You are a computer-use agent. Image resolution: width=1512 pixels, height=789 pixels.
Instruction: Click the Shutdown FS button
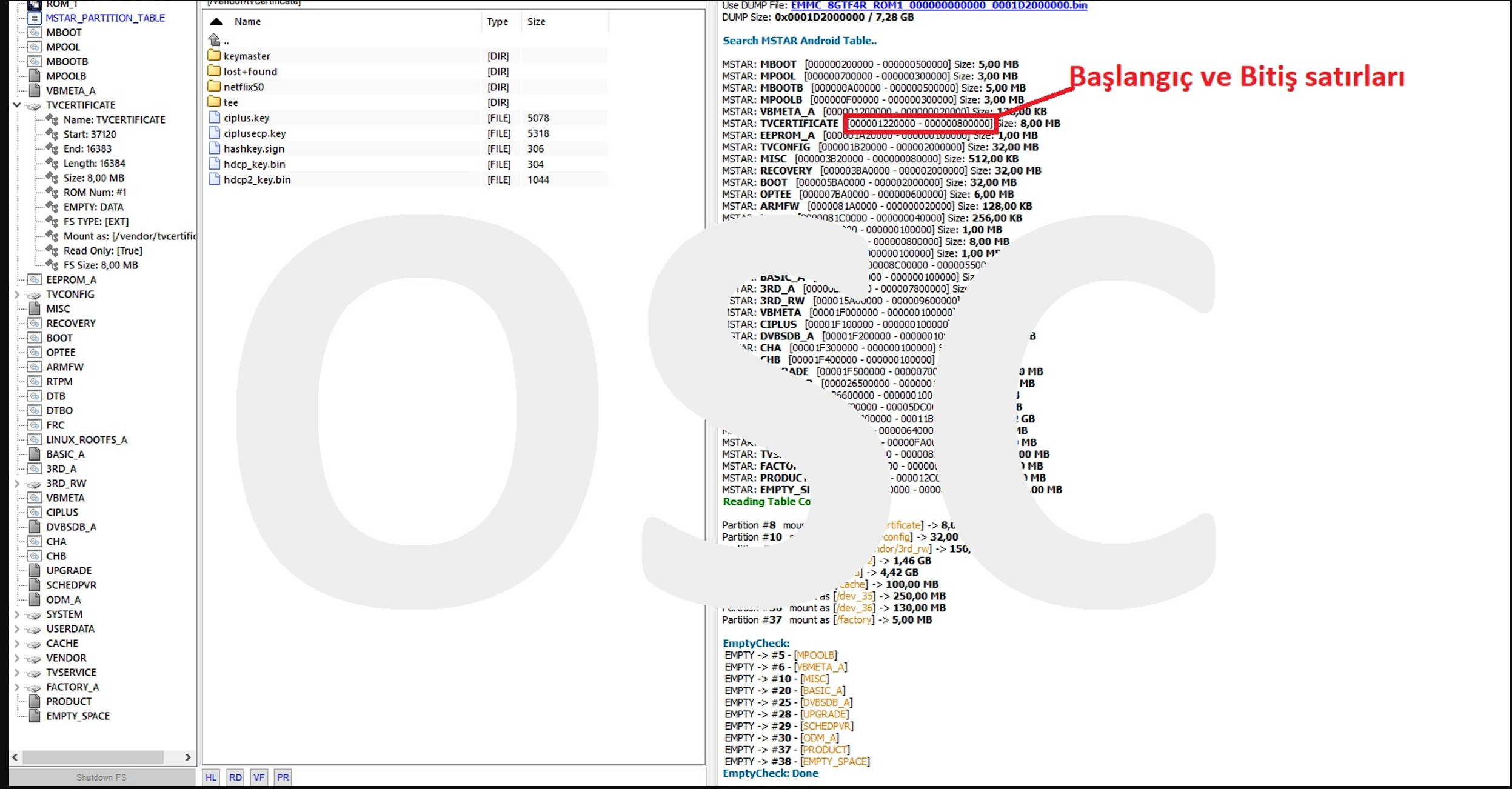coord(101,777)
